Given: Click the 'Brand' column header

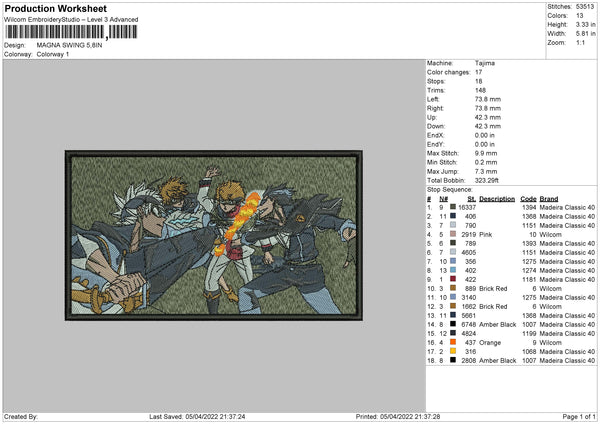Looking at the screenshot, I should [x=549, y=199].
